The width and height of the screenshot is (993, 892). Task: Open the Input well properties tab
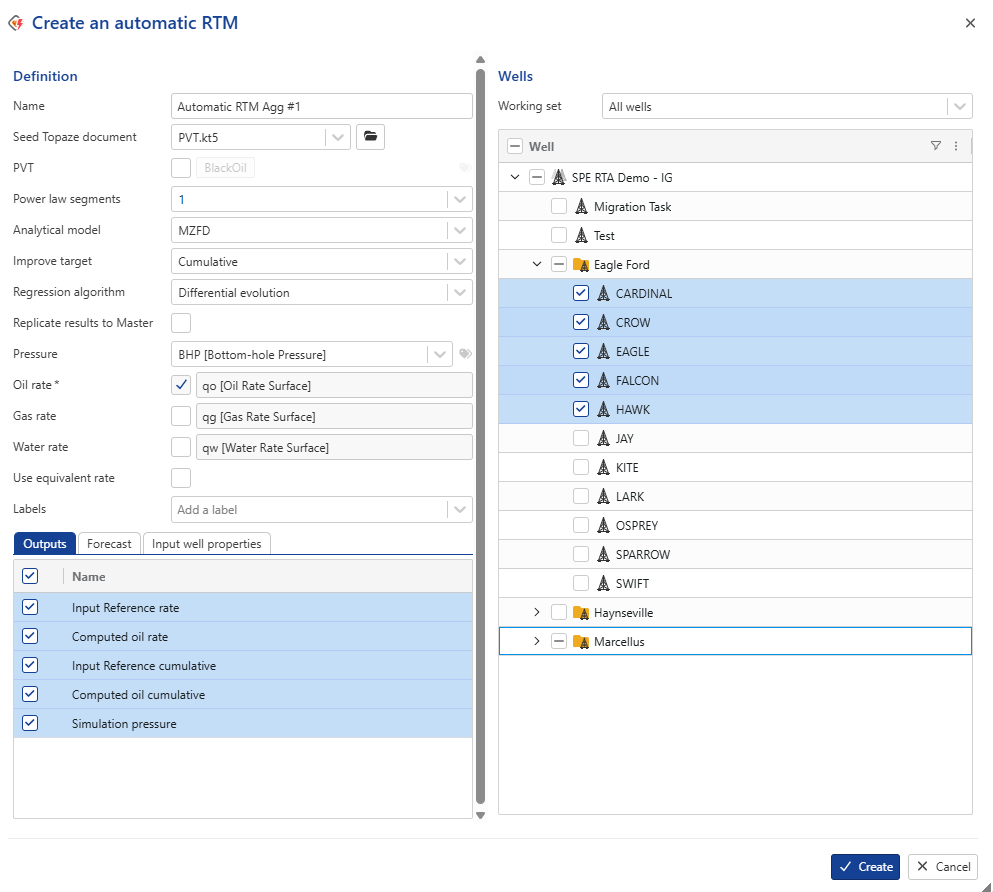click(207, 544)
